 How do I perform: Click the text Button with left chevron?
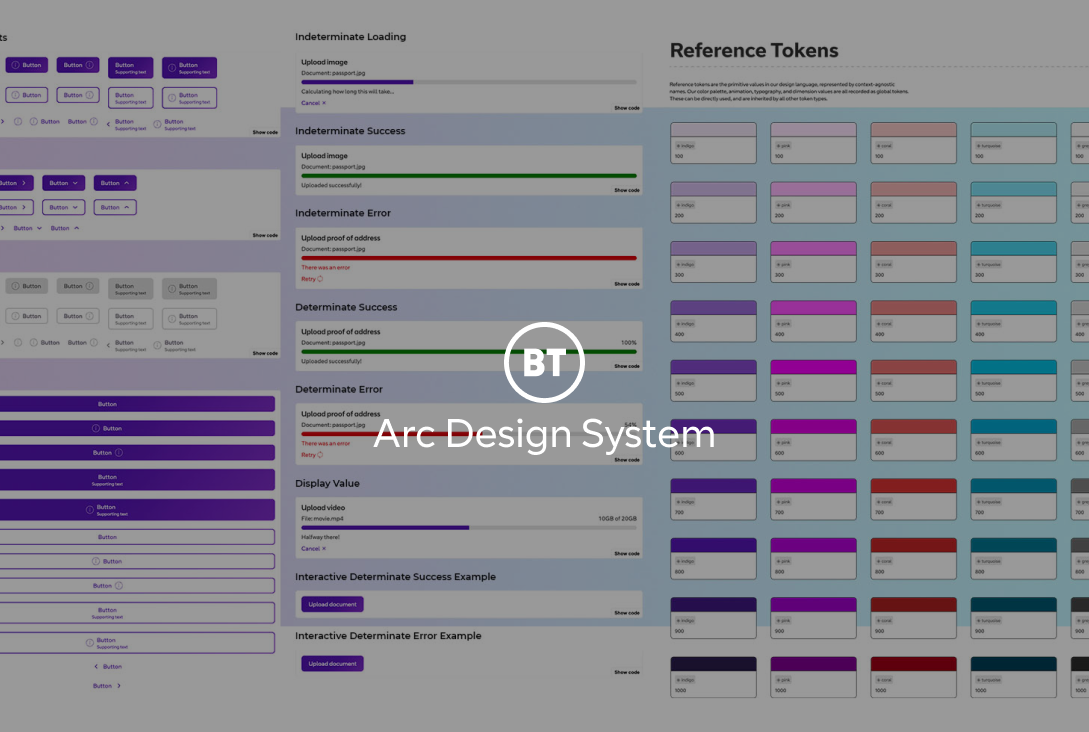(108, 666)
